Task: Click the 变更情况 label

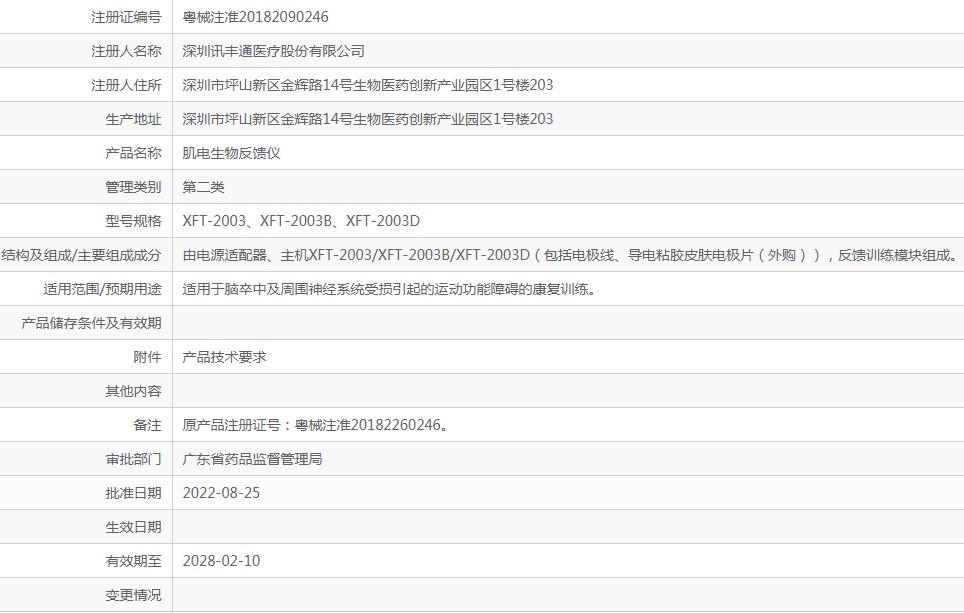Action: point(133,595)
